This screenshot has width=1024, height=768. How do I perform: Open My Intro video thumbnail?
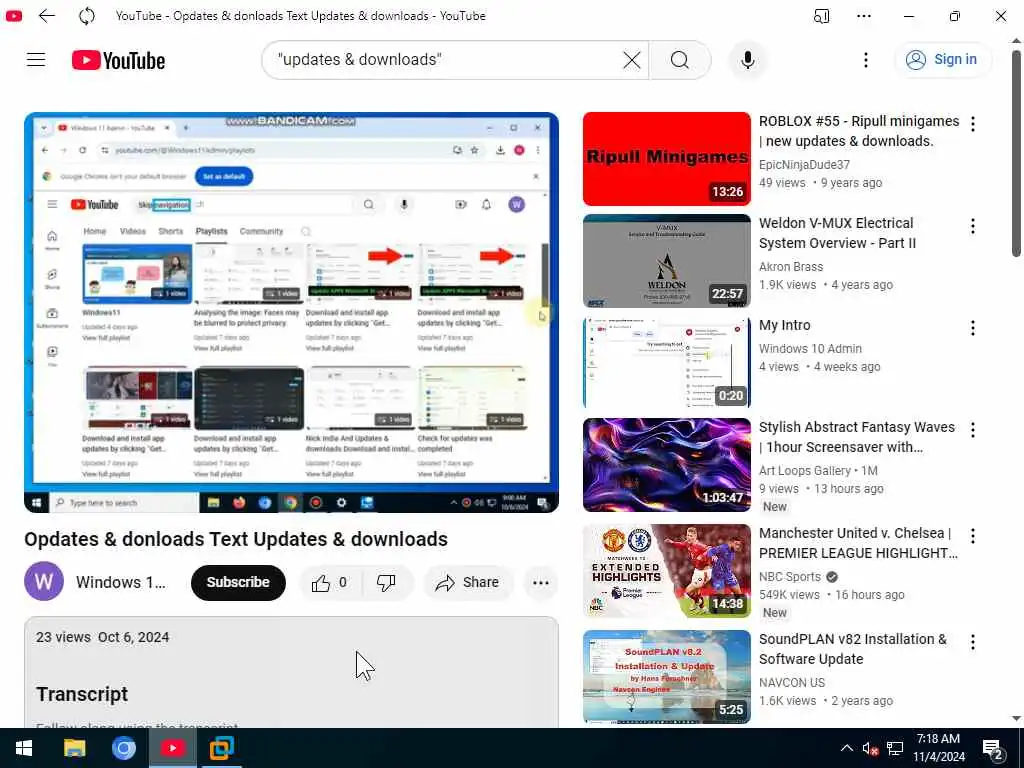pos(667,362)
